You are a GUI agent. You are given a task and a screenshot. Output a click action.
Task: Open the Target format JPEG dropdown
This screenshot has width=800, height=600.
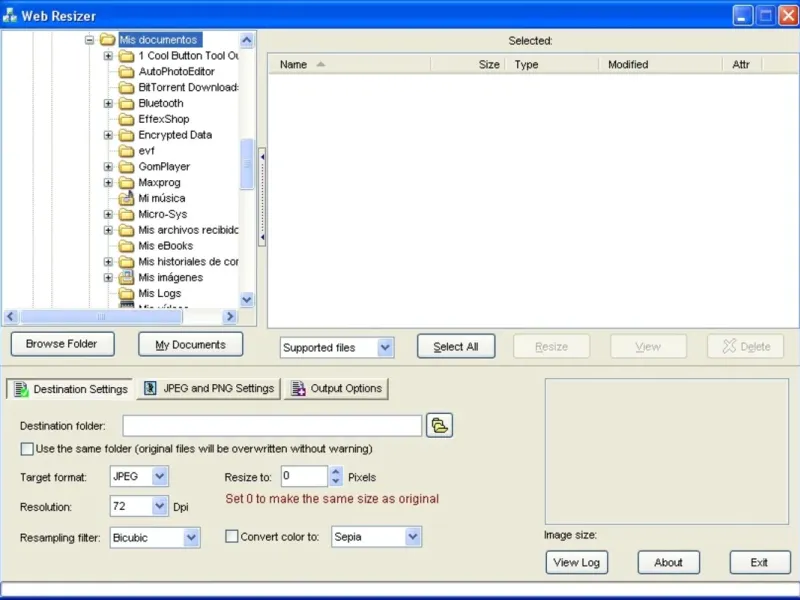pyautogui.click(x=159, y=476)
